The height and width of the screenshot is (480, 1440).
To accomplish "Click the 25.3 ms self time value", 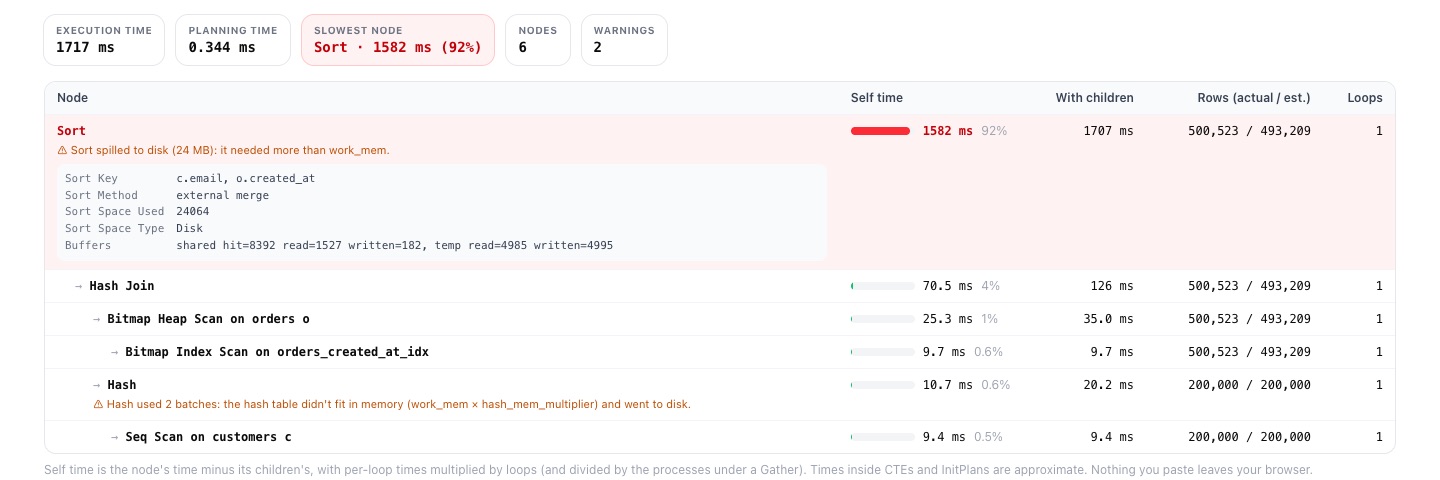I will (947, 319).
